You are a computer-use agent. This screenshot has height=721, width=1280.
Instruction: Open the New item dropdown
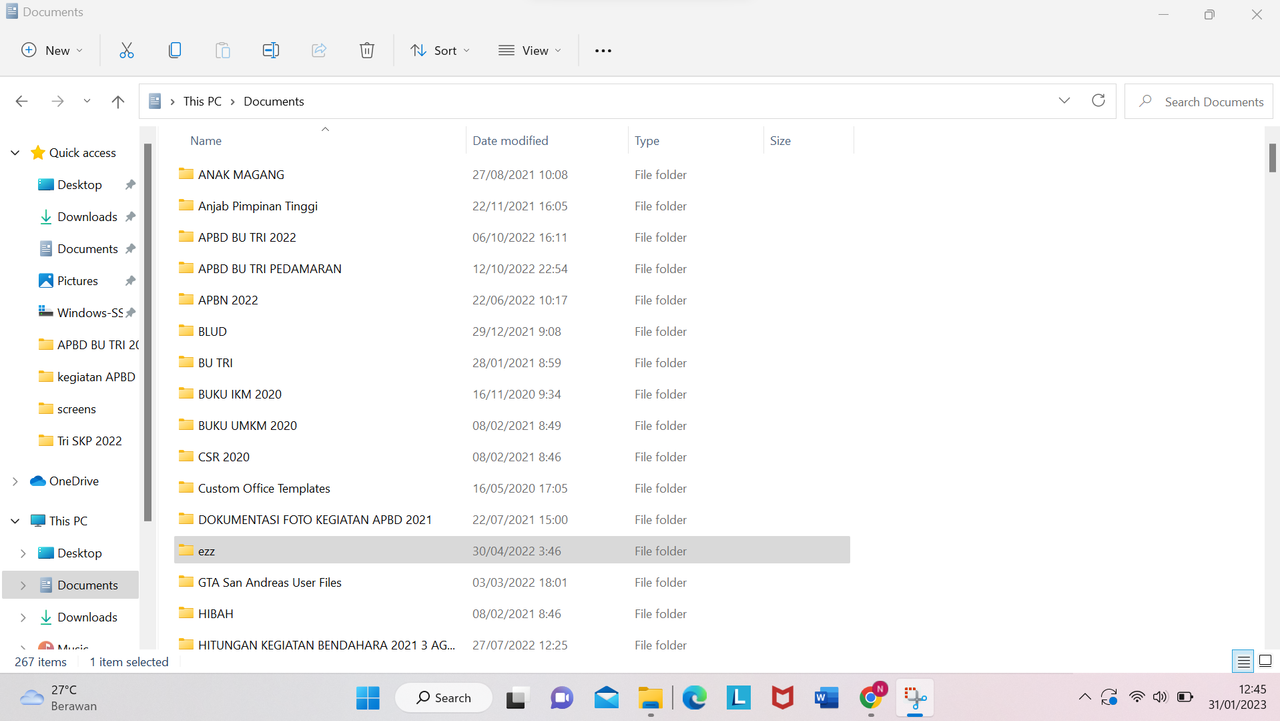coord(52,50)
